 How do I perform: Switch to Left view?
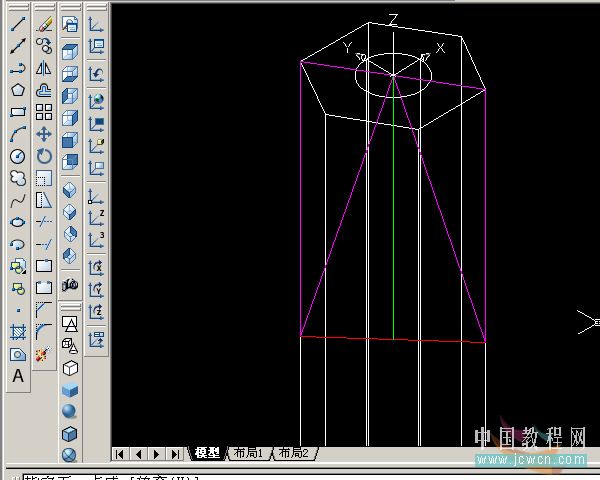(x=70, y=96)
